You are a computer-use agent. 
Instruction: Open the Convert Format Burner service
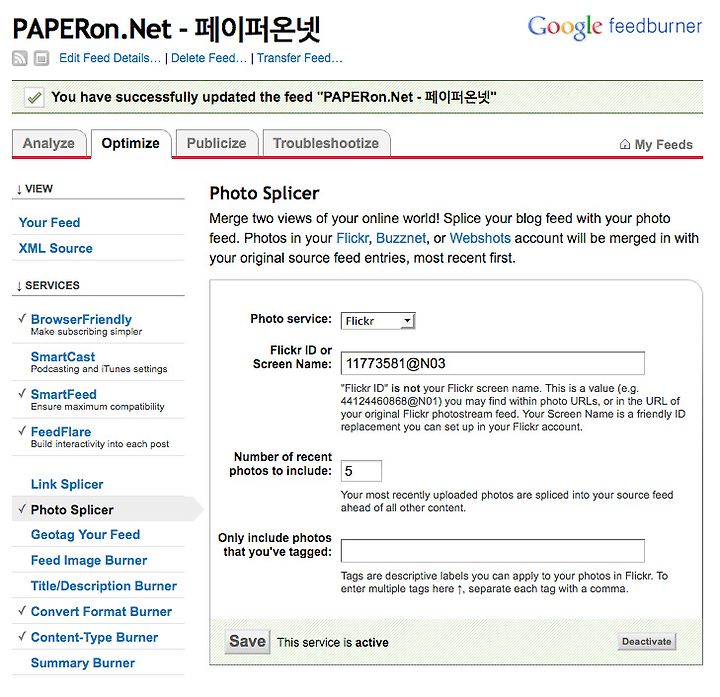101,612
